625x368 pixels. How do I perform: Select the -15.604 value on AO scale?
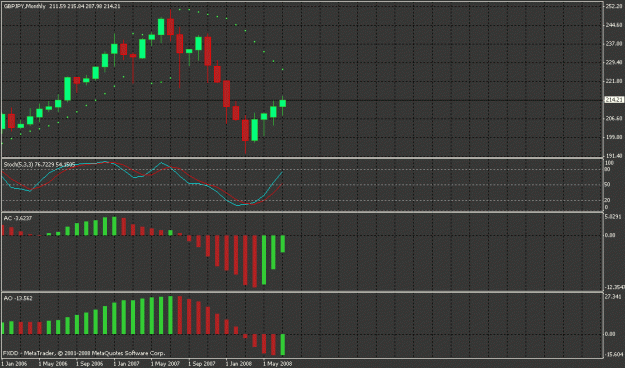pos(613,354)
